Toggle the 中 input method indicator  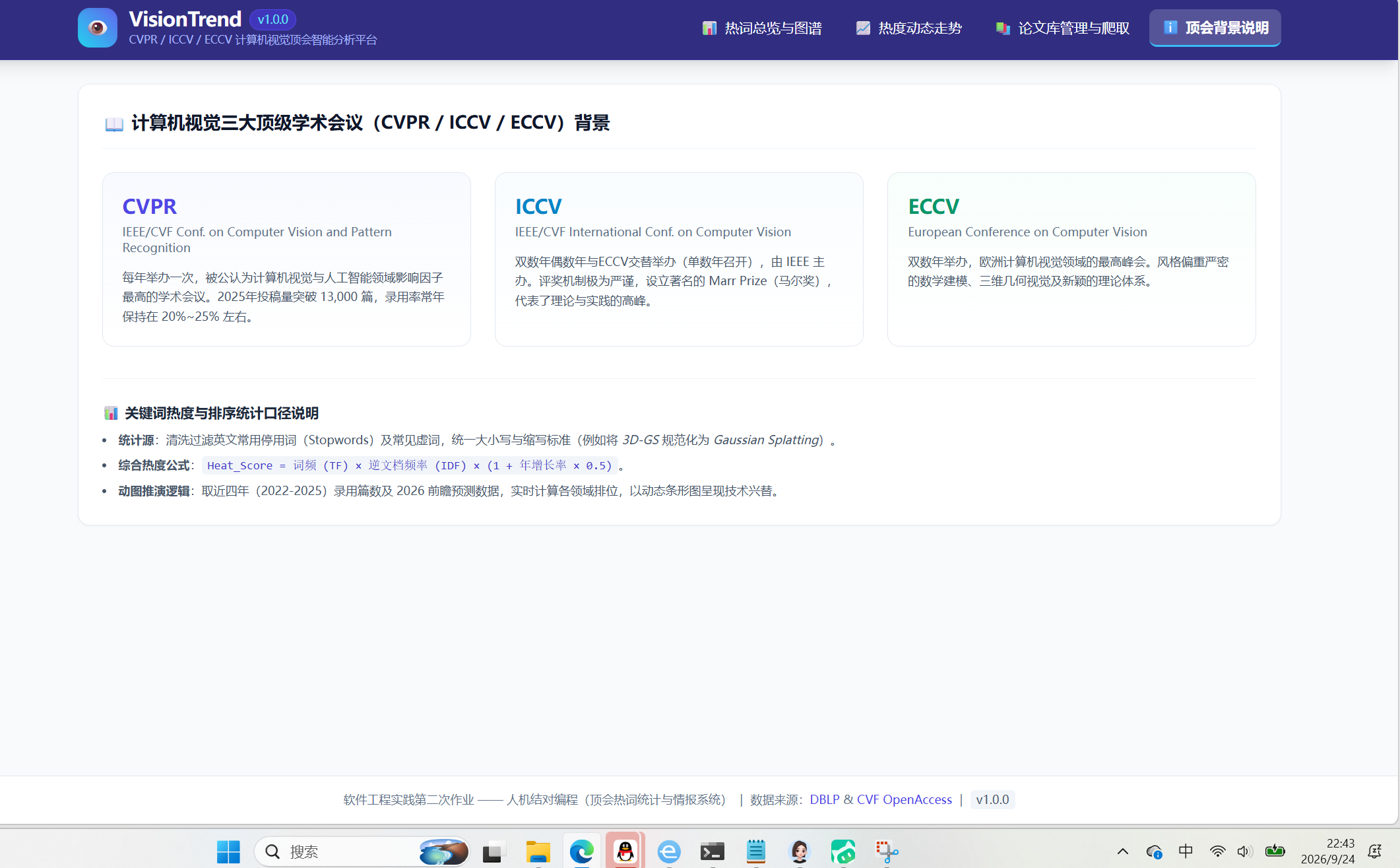click(1186, 851)
